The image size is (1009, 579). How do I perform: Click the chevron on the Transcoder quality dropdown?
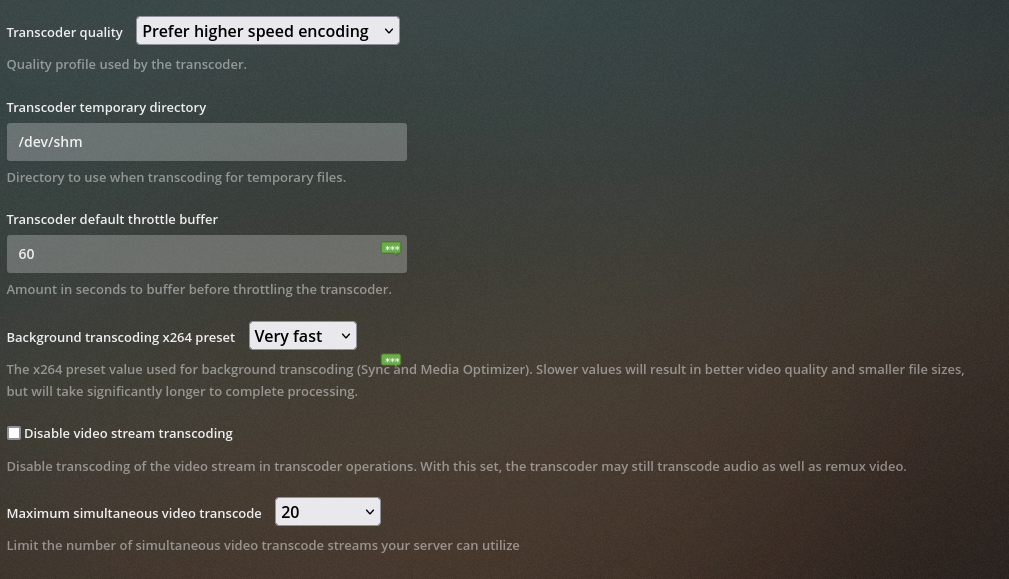point(388,30)
